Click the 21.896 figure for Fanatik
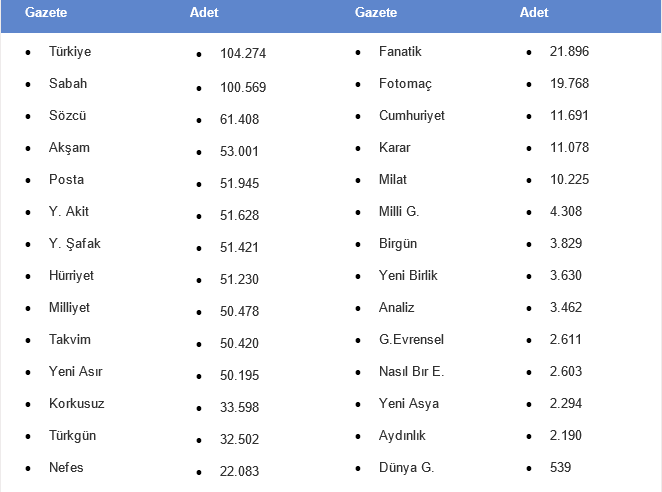This screenshot has height=492, width=662. tap(569, 51)
